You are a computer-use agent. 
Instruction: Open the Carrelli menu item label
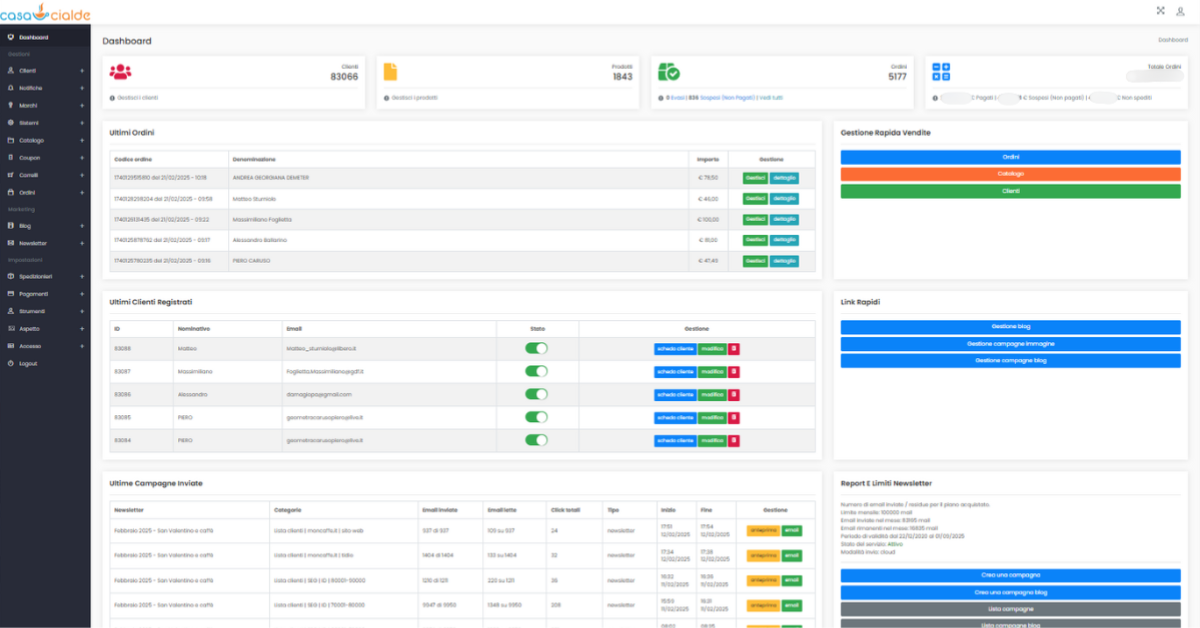coord(28,174)
